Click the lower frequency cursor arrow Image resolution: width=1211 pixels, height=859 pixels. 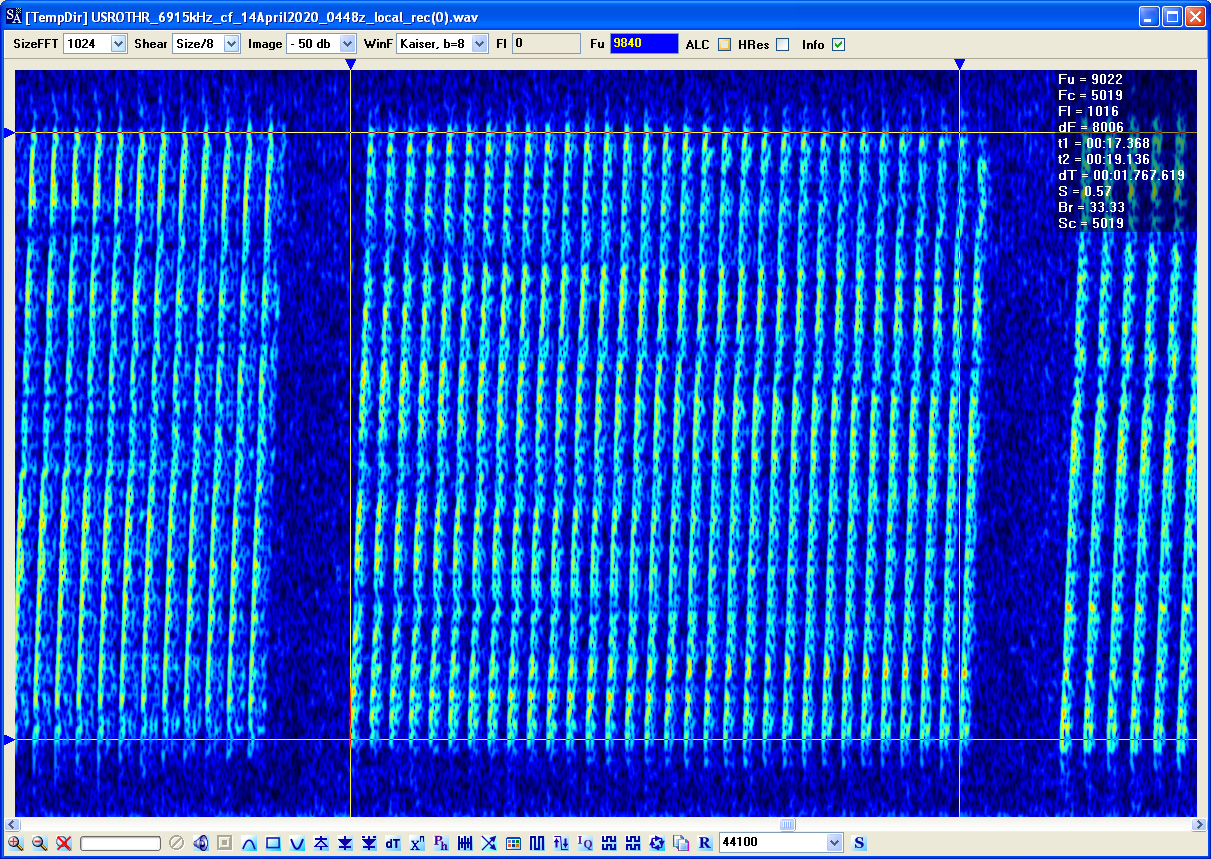pos(9,740)
